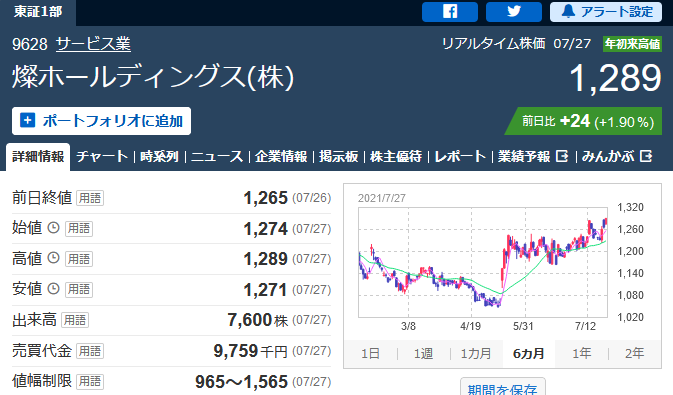Select the 1カ月 chart period
The height and width of the screenshot is (395, 673).
coord(476,353)
